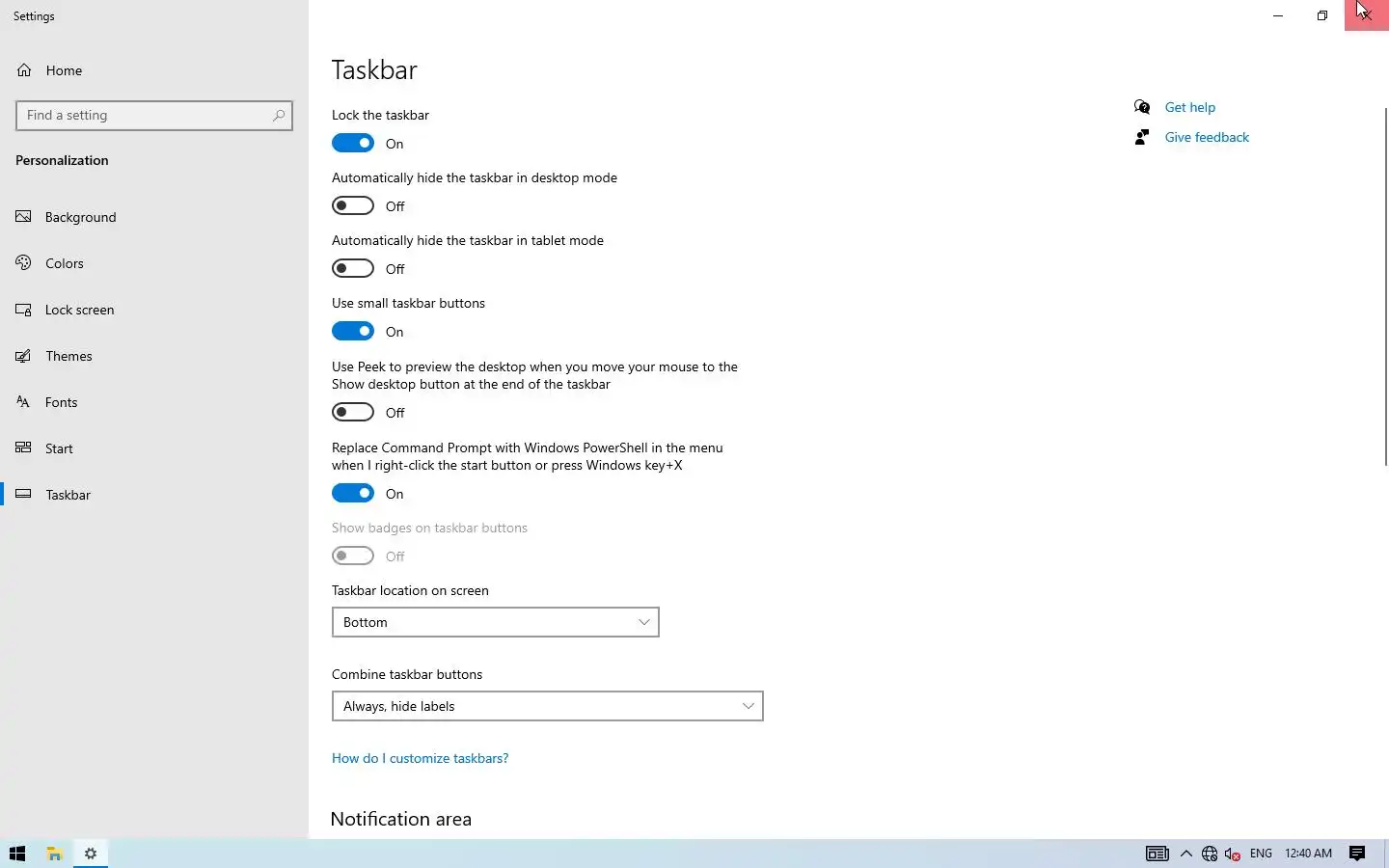Select Taskbar in the sidebar
The image size is (1389, 868).
pyautogui.click(x=154, y=495)
